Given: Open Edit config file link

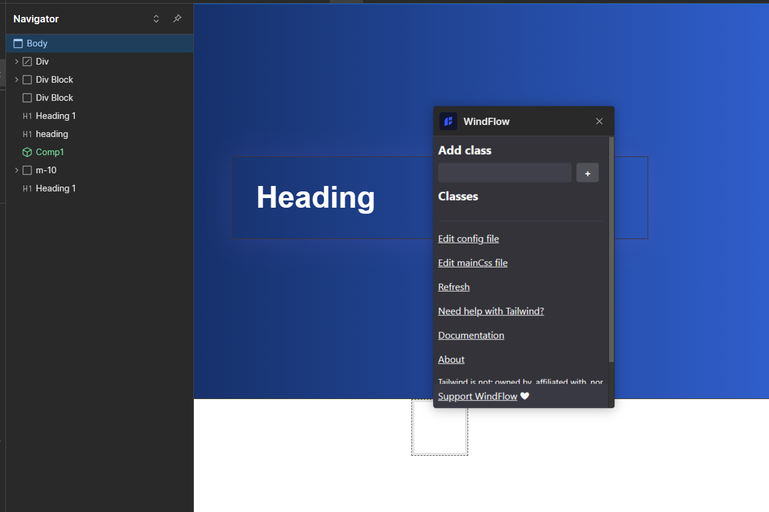Looking at the screenshot, I should point(468,239).
